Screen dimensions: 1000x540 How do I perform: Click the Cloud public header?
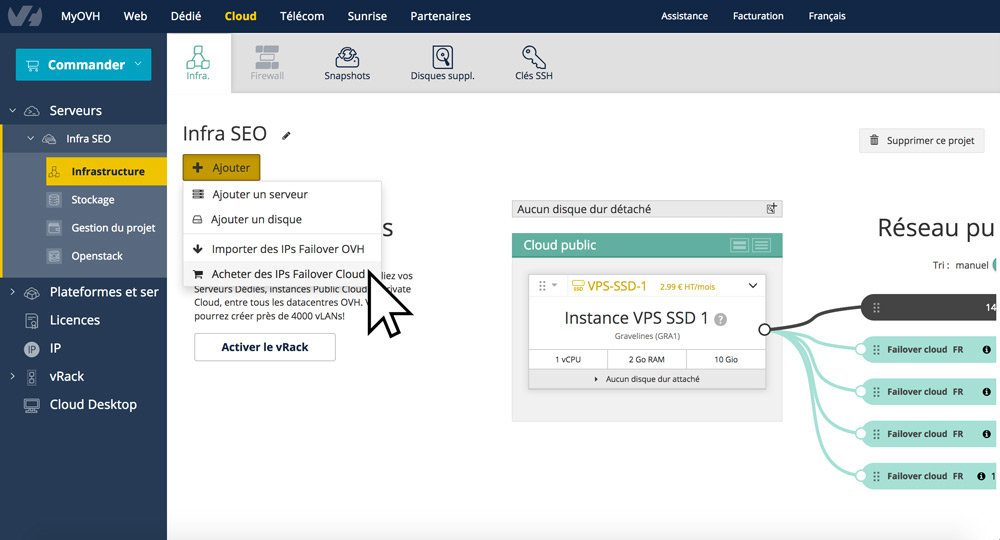pos(647,245)
